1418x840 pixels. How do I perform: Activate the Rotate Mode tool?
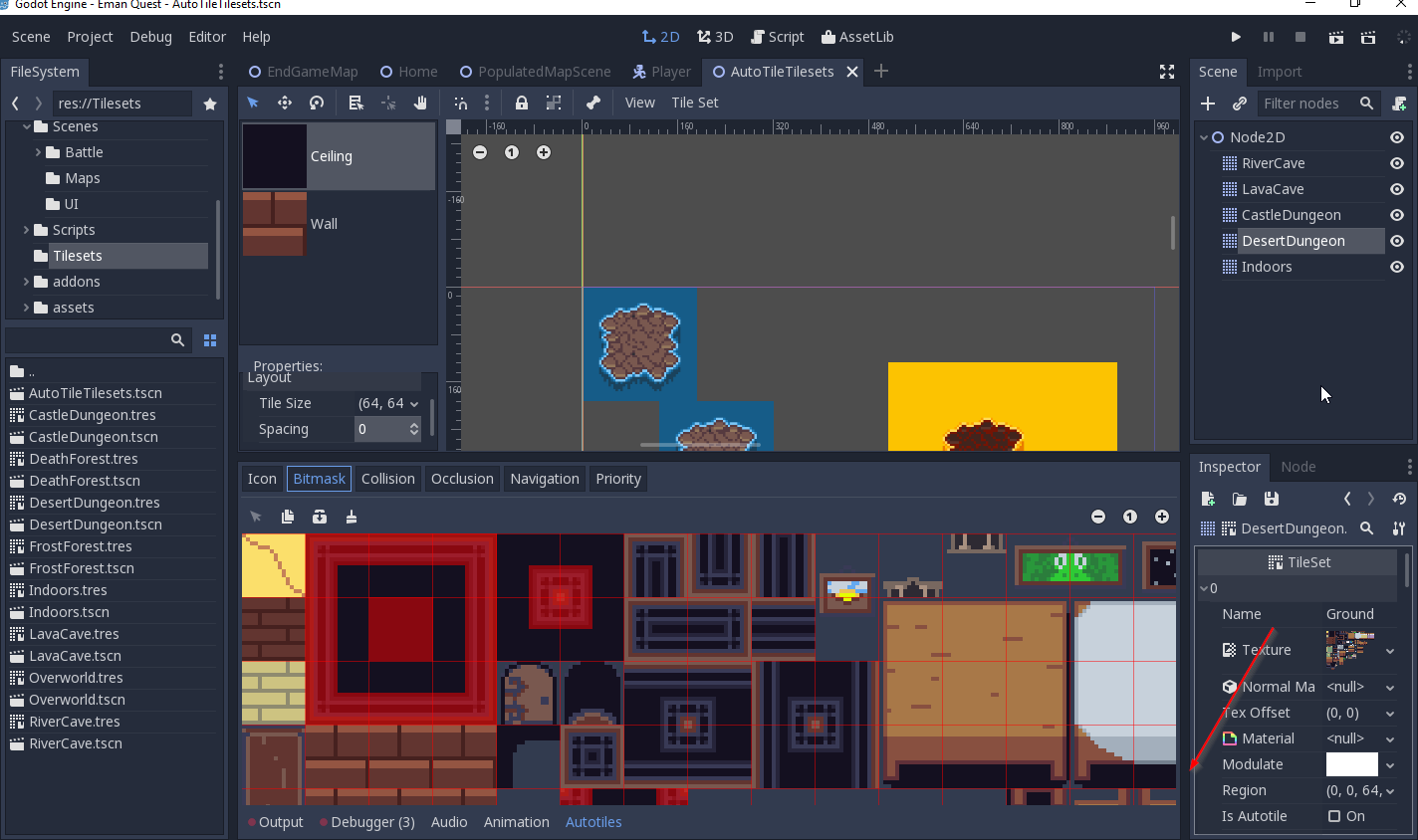pyautogui.click(x=317, y=103)
